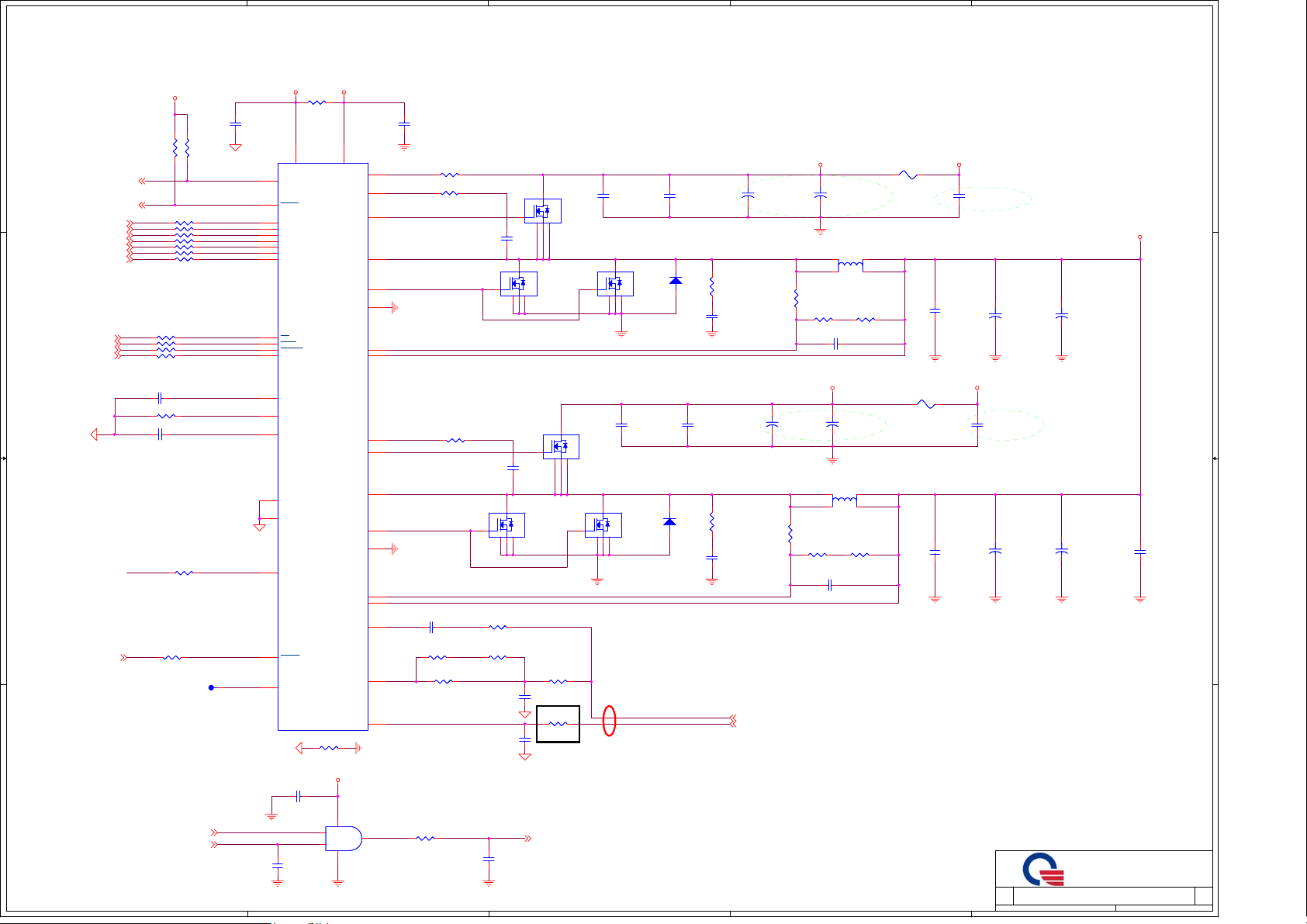The width and height of the screenshot is (1307, 924).
Task: Pick the diode in the upper converter stage
Action: click(676, 280)
